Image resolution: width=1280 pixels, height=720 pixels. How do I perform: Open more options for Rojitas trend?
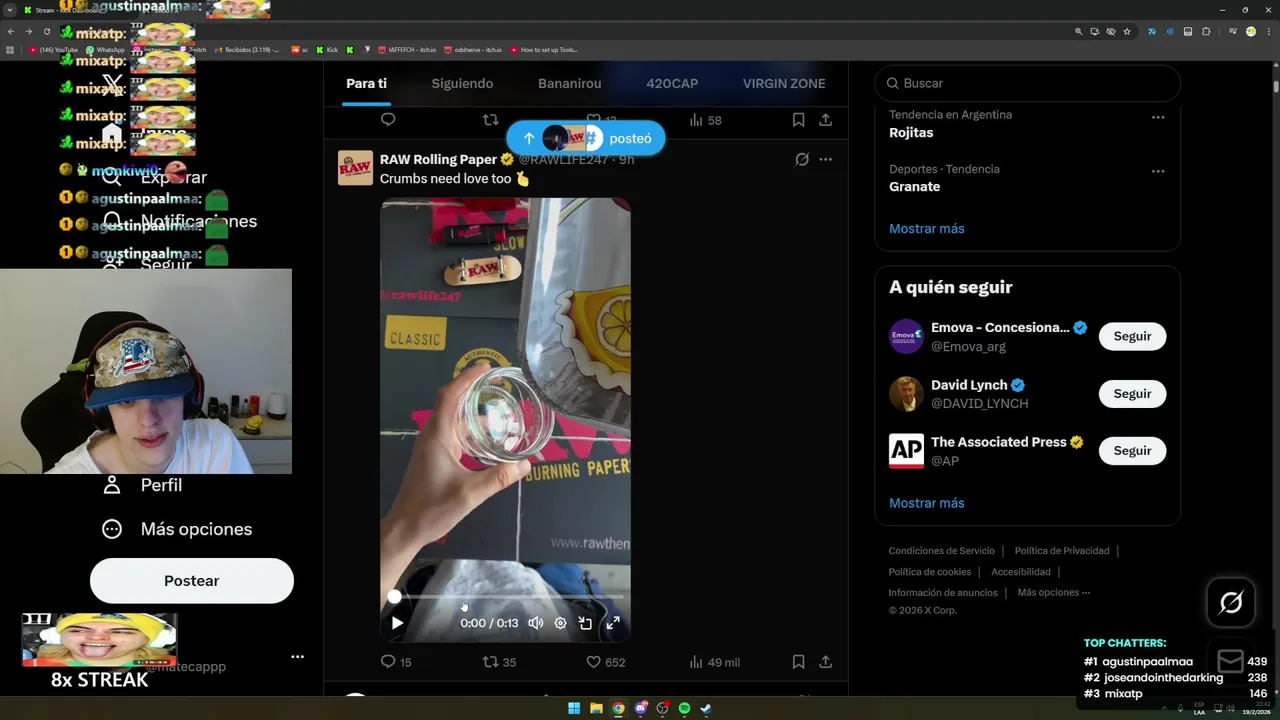[x=1157, y=117]
